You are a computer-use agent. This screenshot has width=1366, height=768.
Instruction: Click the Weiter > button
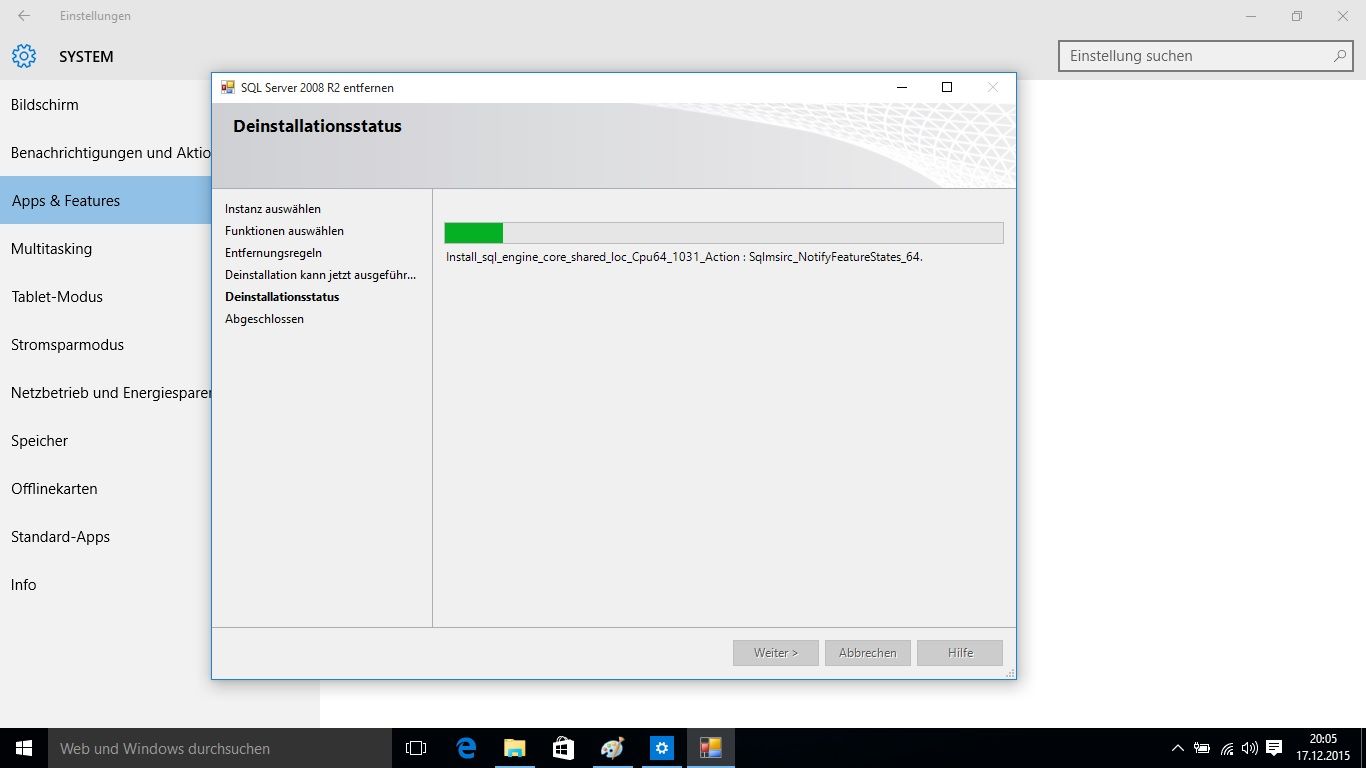[x=775, y=653]
